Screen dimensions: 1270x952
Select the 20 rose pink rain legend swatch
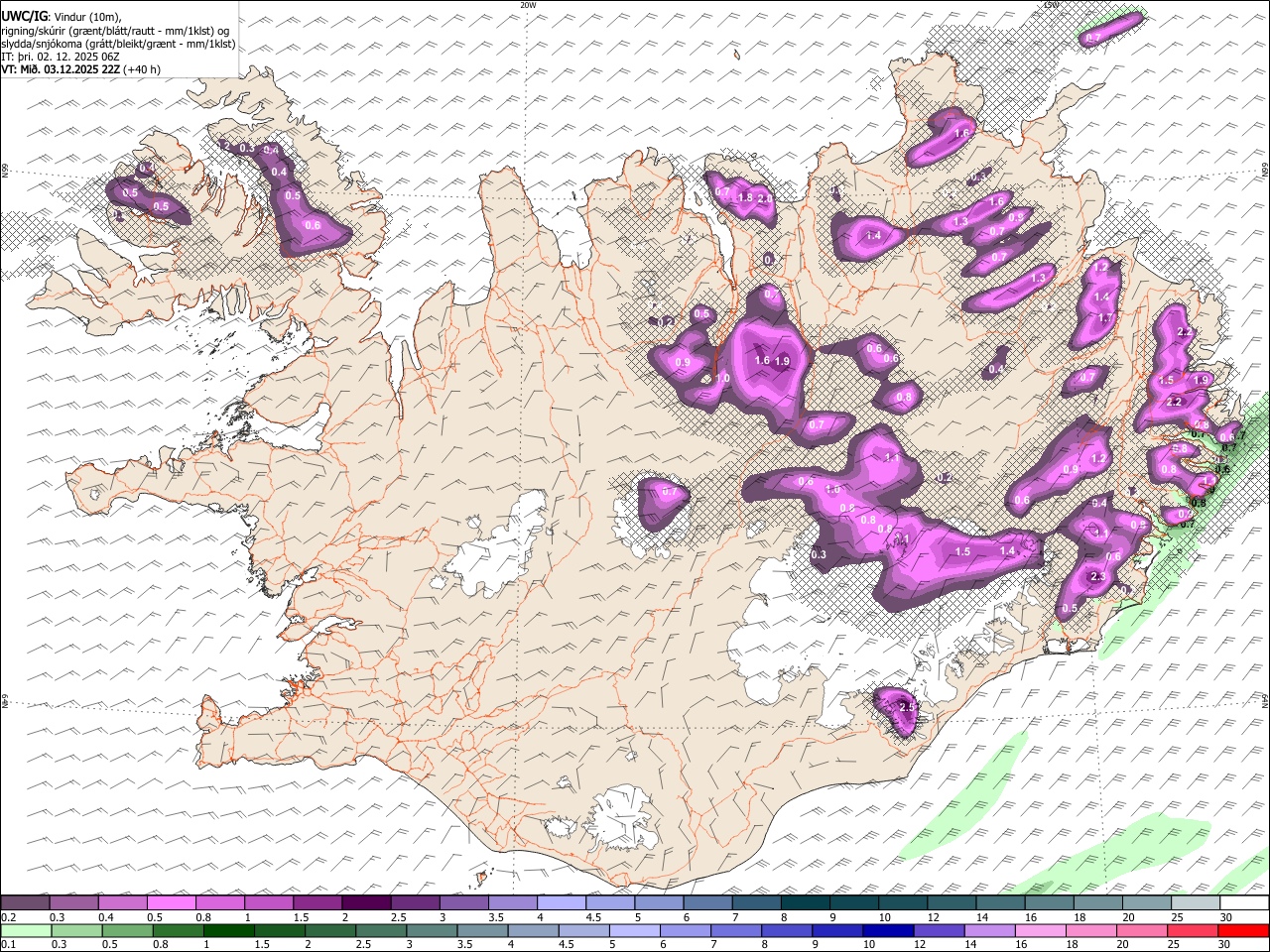pyautogui.click(x=1140, y=930)
